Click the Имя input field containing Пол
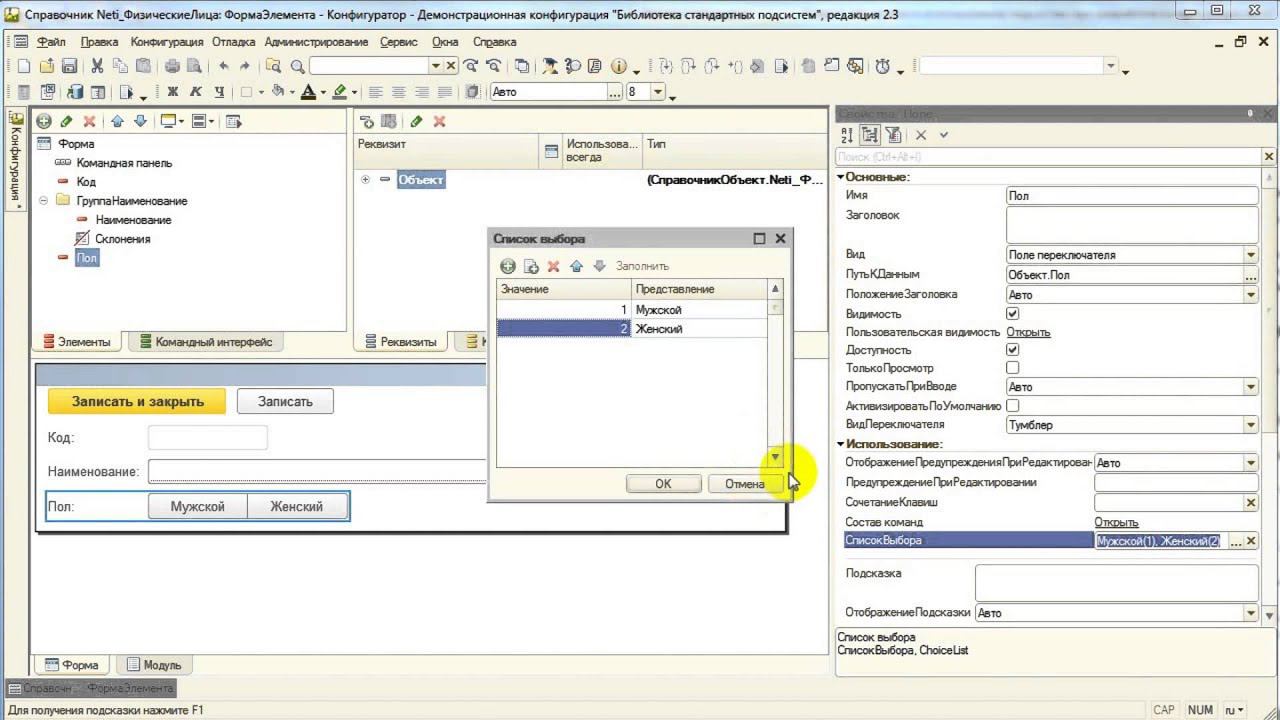1280x720 pixels. (1132, 196)
